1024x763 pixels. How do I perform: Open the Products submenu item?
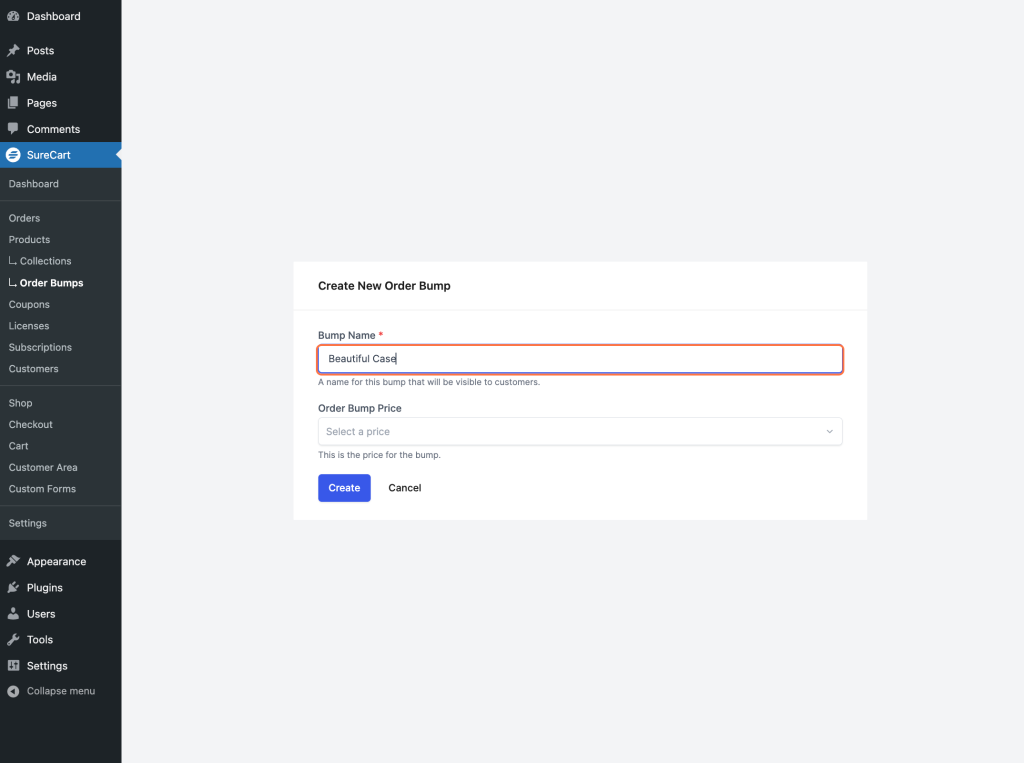point(29,240)
